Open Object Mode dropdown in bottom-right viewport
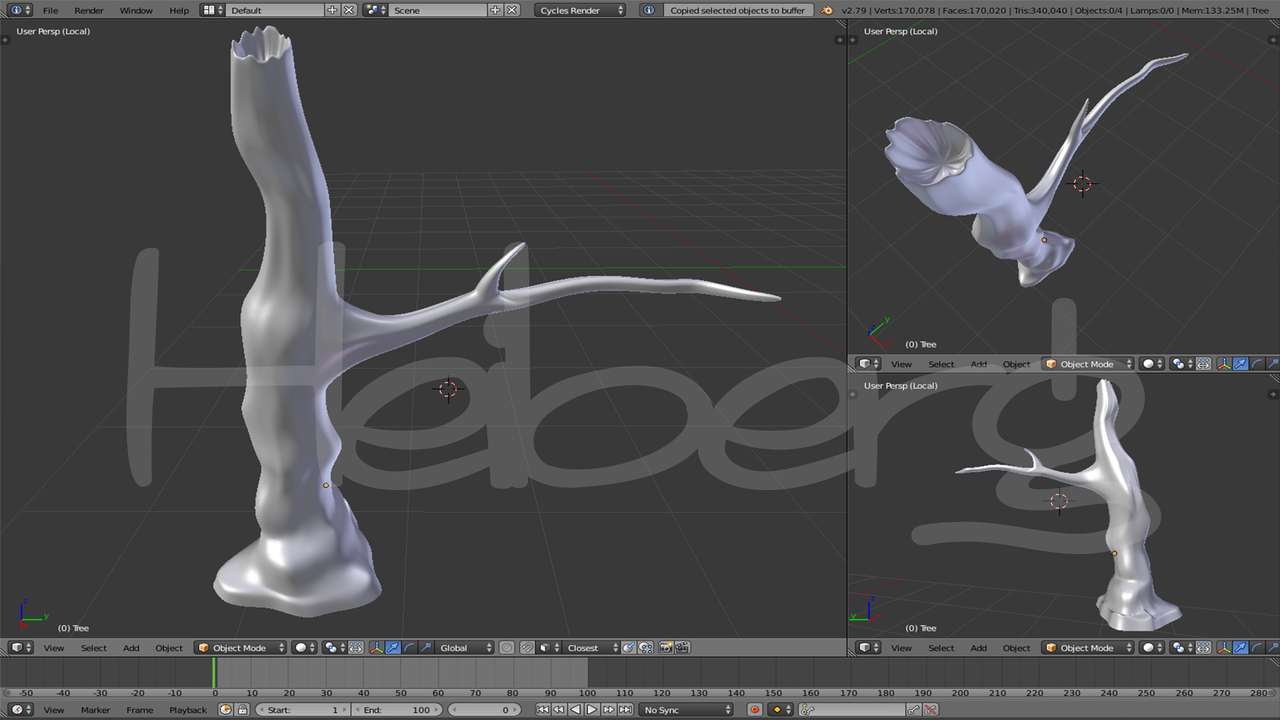The height and width of the screenshot is (720, 1280). pyautogui.click(x=1088, y=648)
